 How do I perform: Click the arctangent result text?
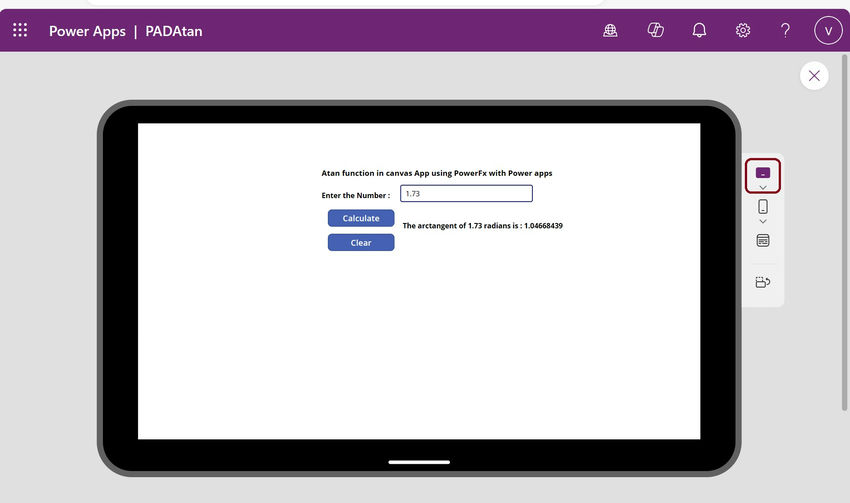pyautogui.click(x=482, y=225)
